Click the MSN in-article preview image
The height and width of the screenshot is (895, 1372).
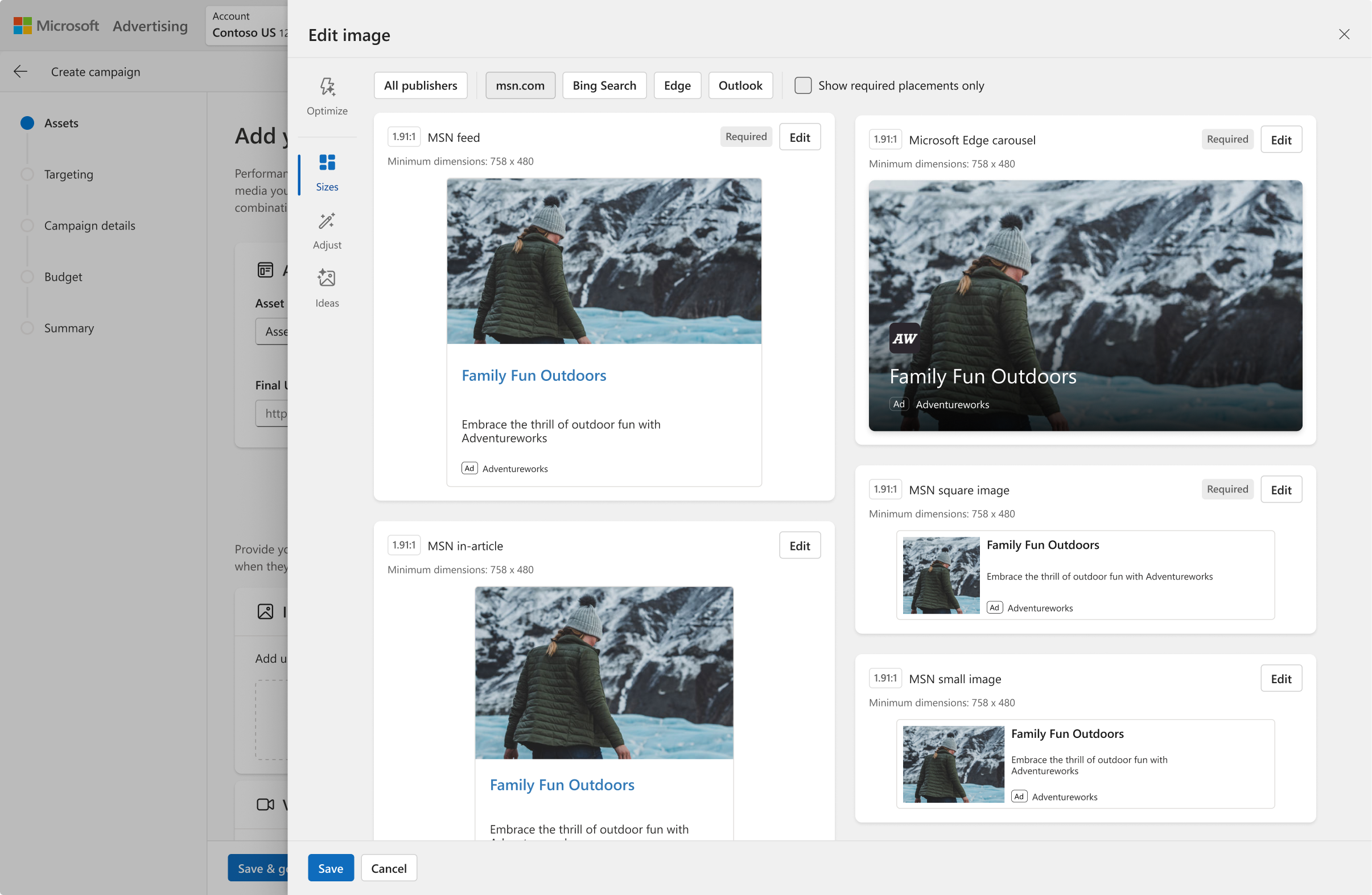click(604, 672)
